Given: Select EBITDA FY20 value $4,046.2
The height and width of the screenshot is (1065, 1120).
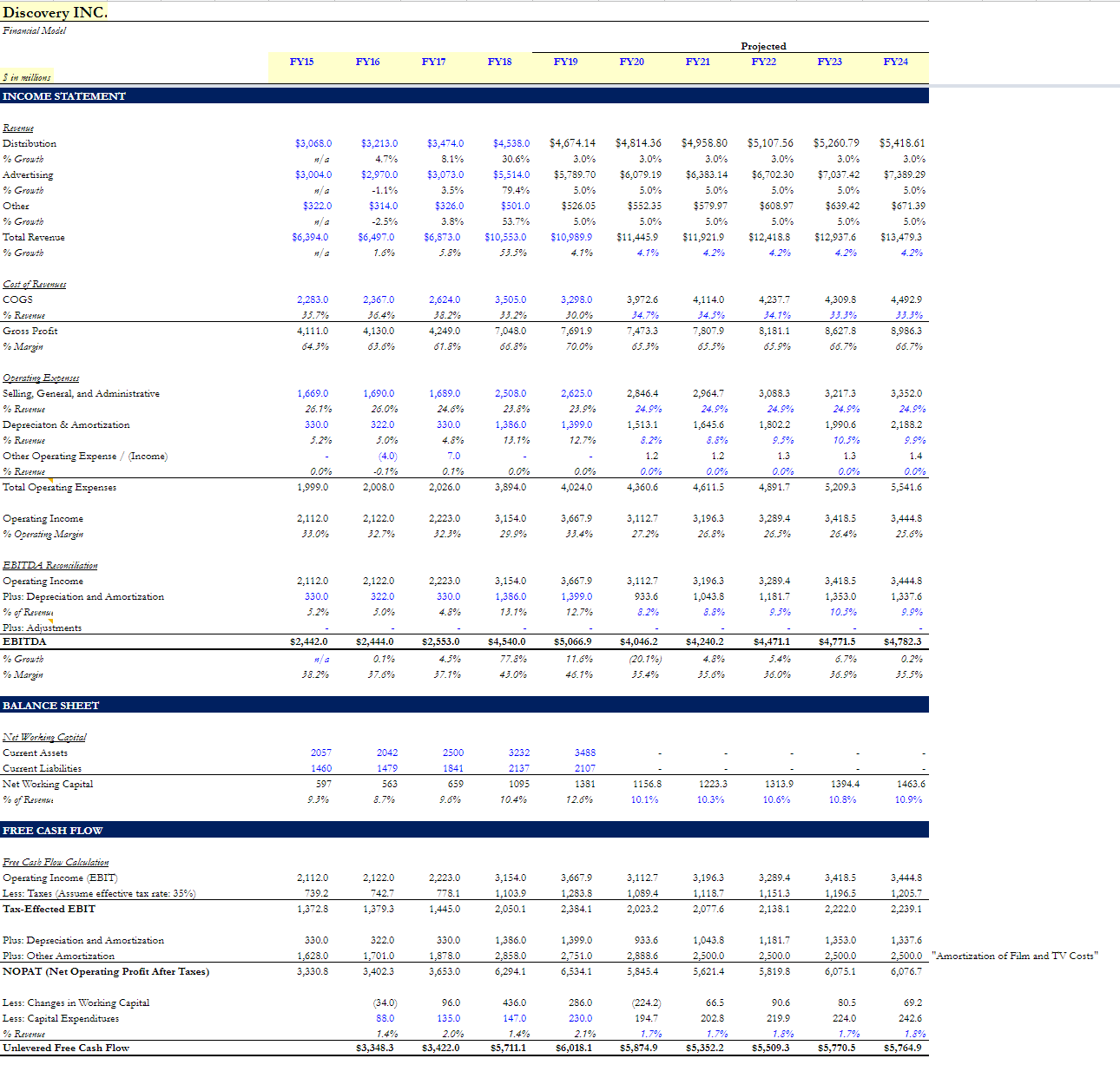Looking at the screenshot, I should (x=639, y=641).
